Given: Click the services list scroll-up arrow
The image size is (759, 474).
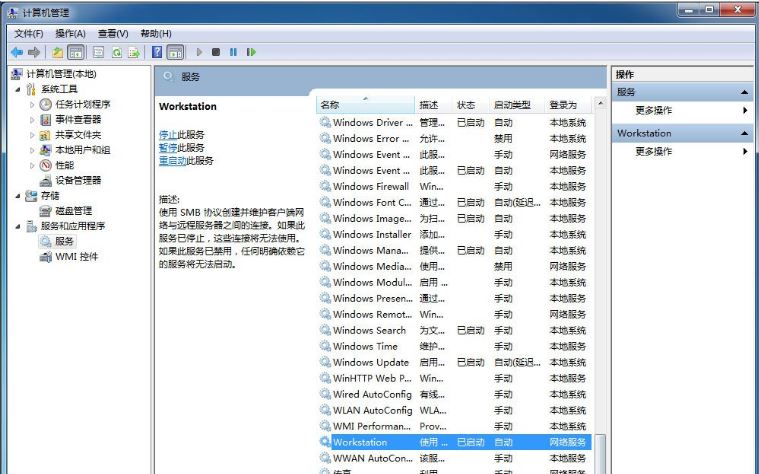Looking at the screenshot, I should click(x=600, y=103).
